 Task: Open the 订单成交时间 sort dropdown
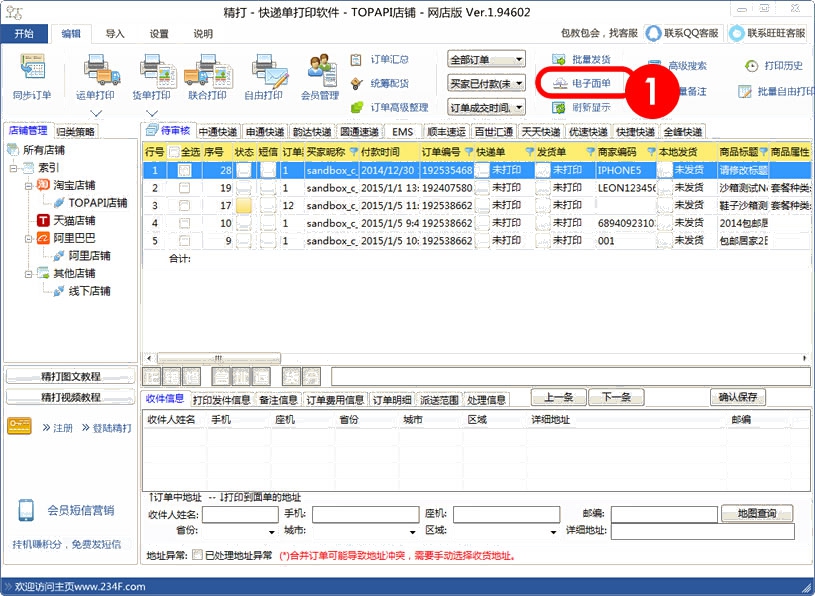pyautogui.click(x=487, y=107)
